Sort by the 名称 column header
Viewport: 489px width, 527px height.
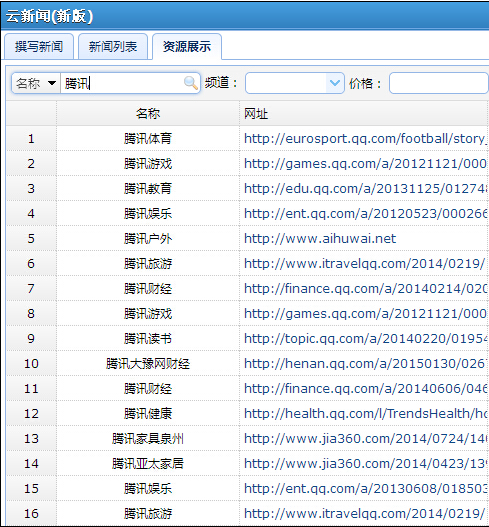148,114
